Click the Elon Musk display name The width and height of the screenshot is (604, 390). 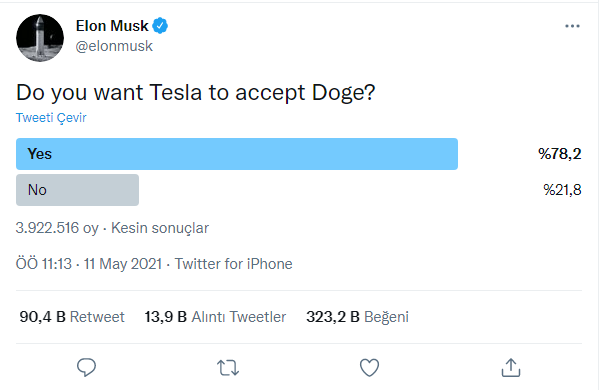pos(112,26)
